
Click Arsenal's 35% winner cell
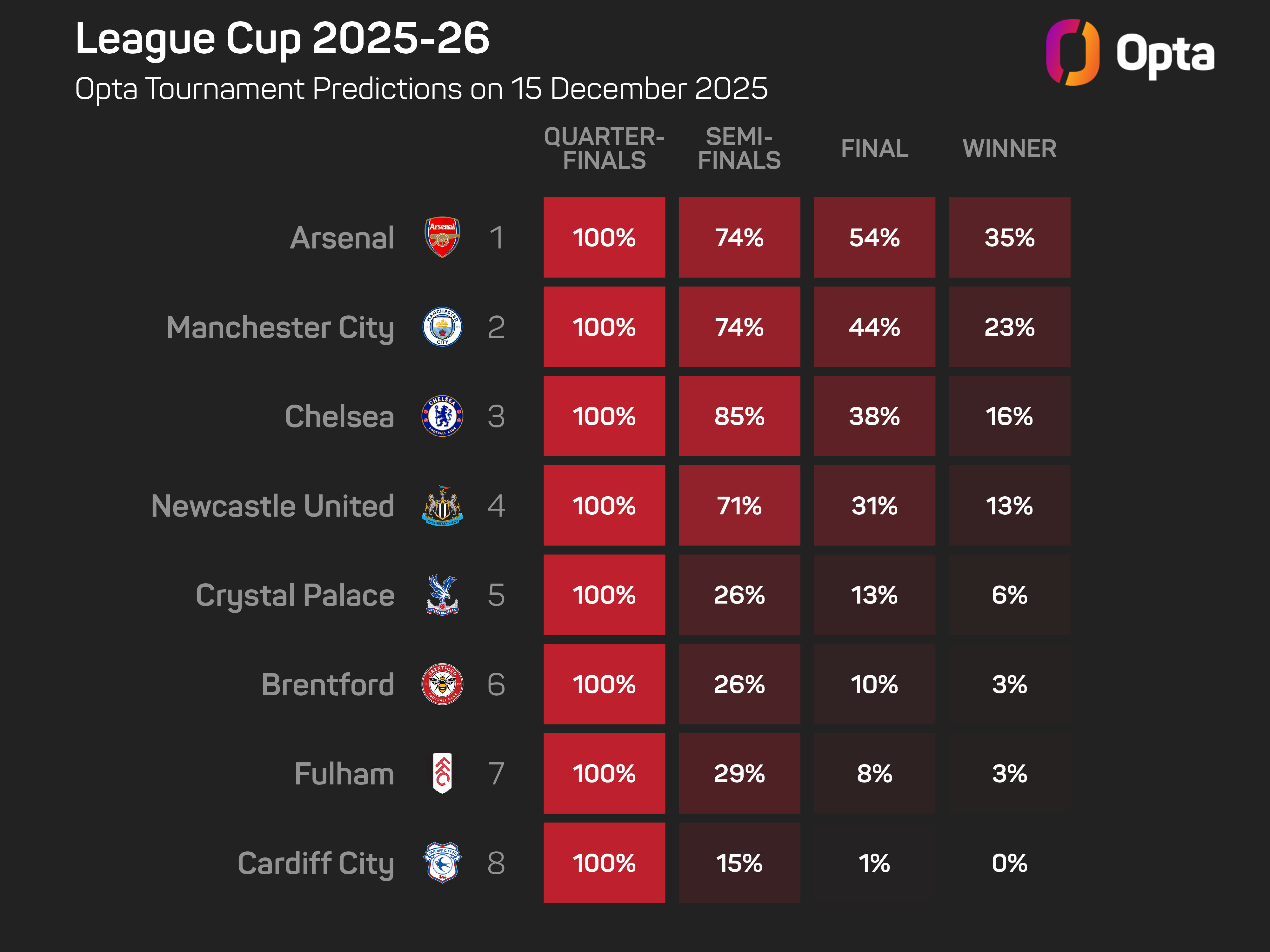coord(1009,238)
